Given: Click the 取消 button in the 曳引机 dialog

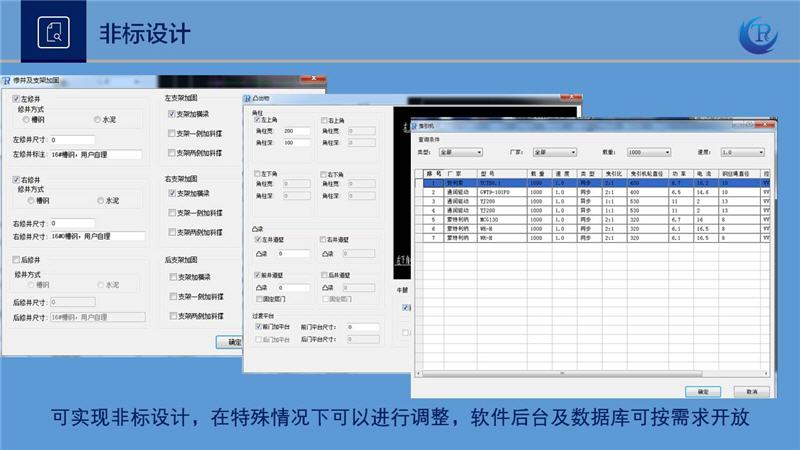Looking at the screenshot, I should (751, 391).
